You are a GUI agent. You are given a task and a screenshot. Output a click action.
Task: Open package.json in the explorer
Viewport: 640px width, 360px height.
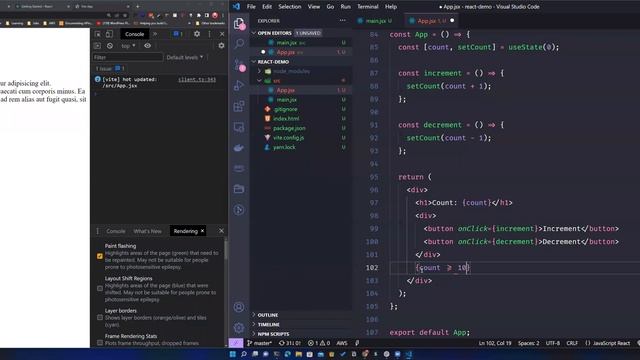289,128
